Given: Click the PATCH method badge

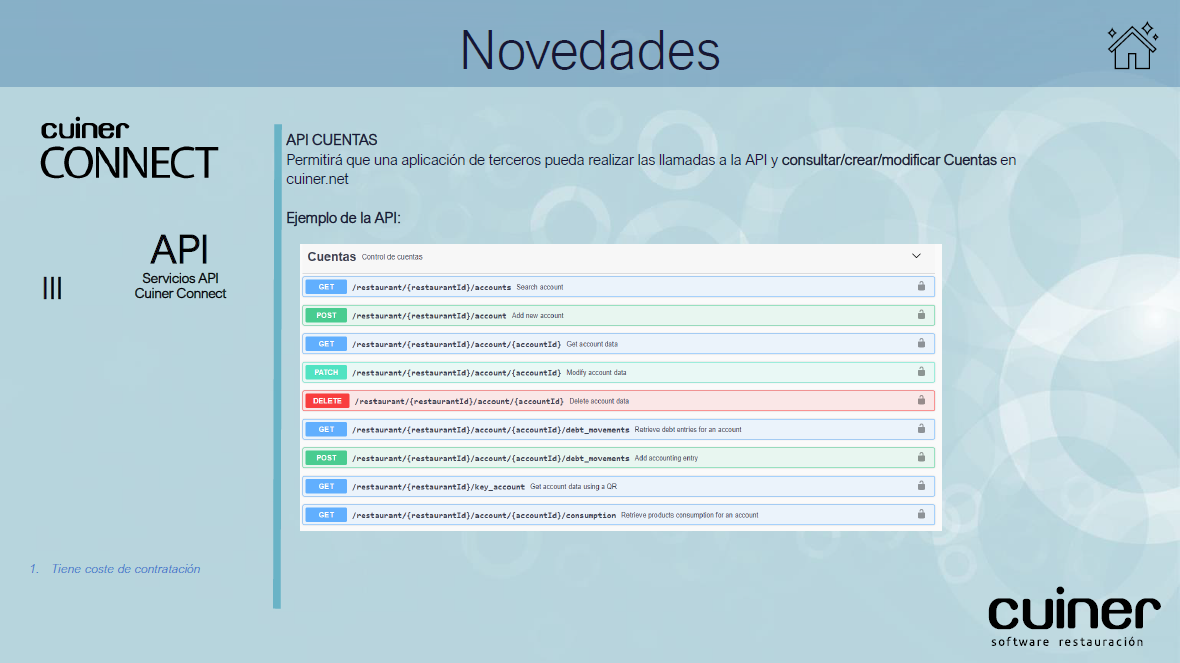Looking at the screenshot, I should point(326,373).
